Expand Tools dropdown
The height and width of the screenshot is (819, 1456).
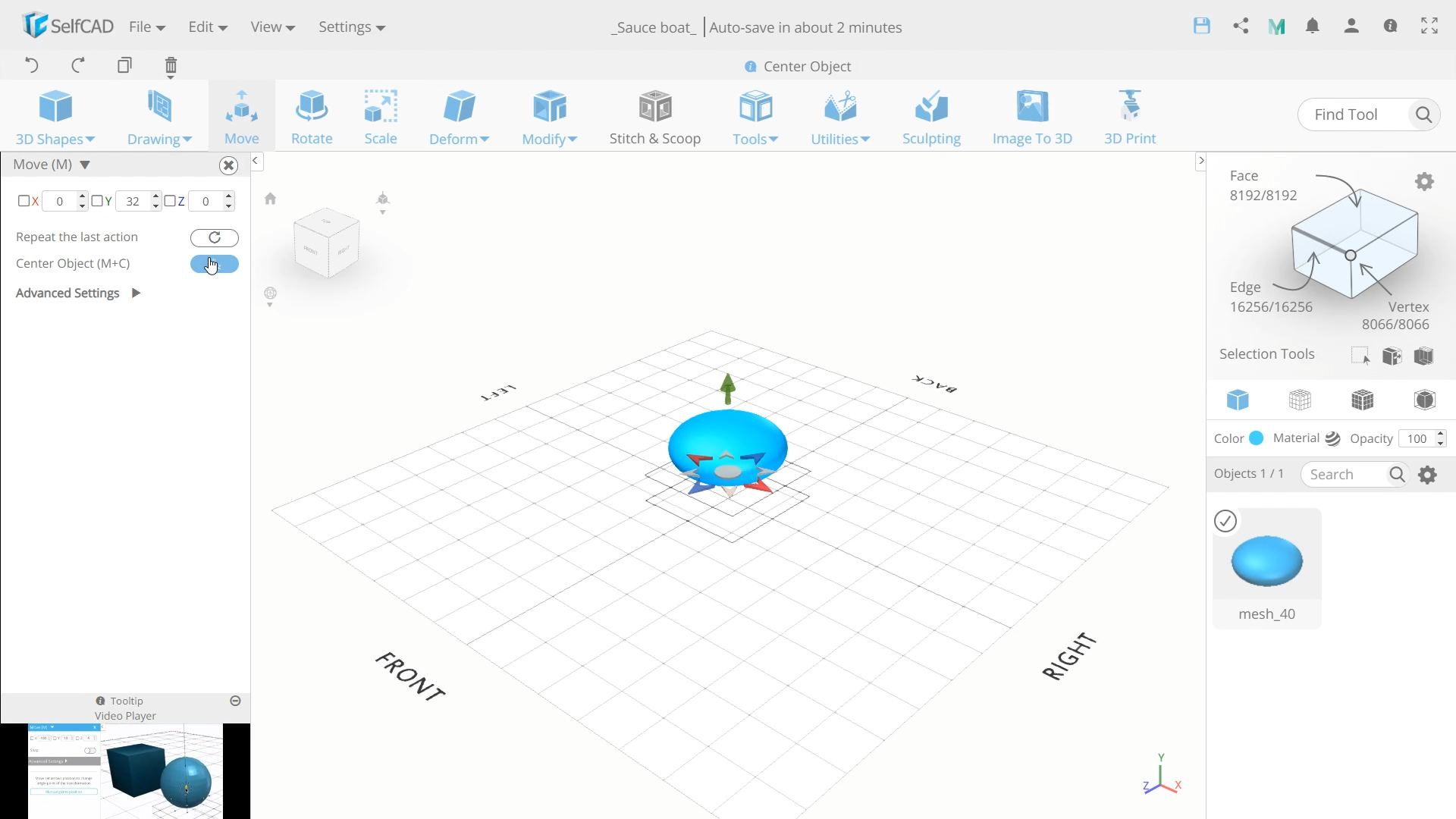755,118
